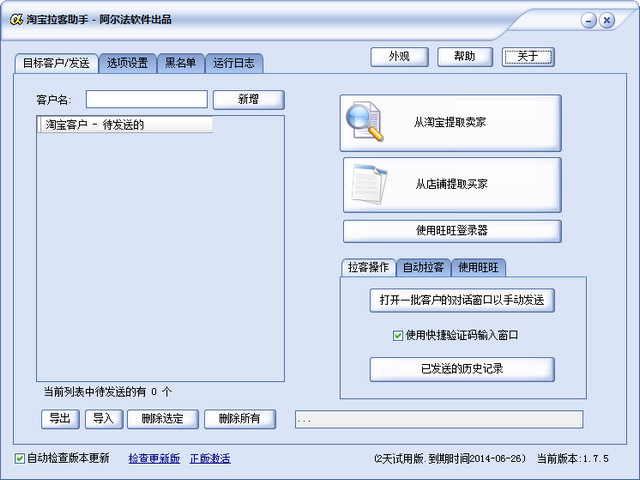640x480 pixels.
Task: Click the document icon on 从店铺提取买家
Action: (x=369, y=184)
